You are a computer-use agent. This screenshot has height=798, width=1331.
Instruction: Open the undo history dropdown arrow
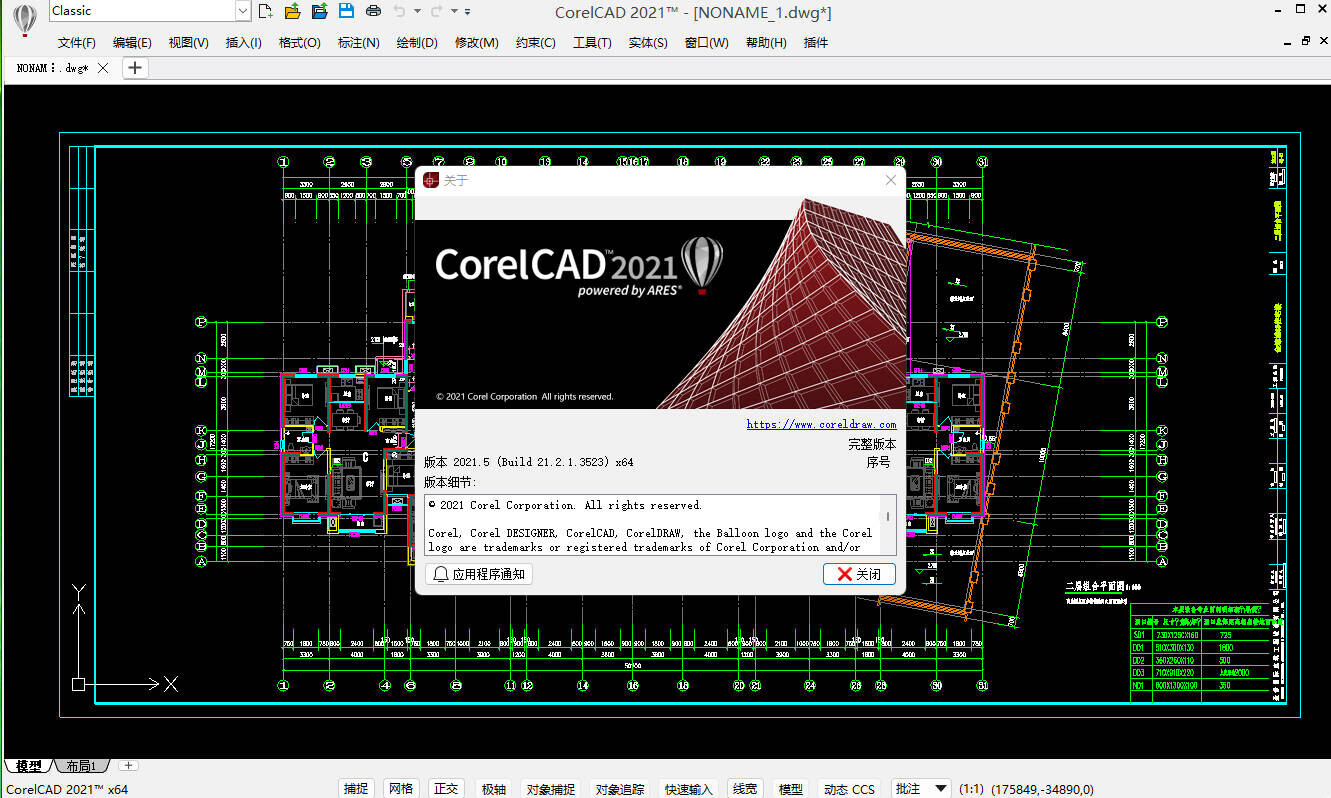pyautogui.click(x=416, y=11)
